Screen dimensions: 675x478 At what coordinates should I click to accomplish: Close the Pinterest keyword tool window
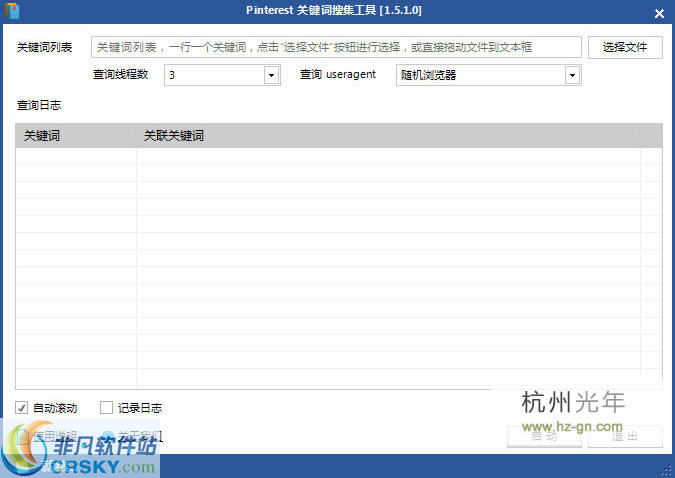point(659,13)
